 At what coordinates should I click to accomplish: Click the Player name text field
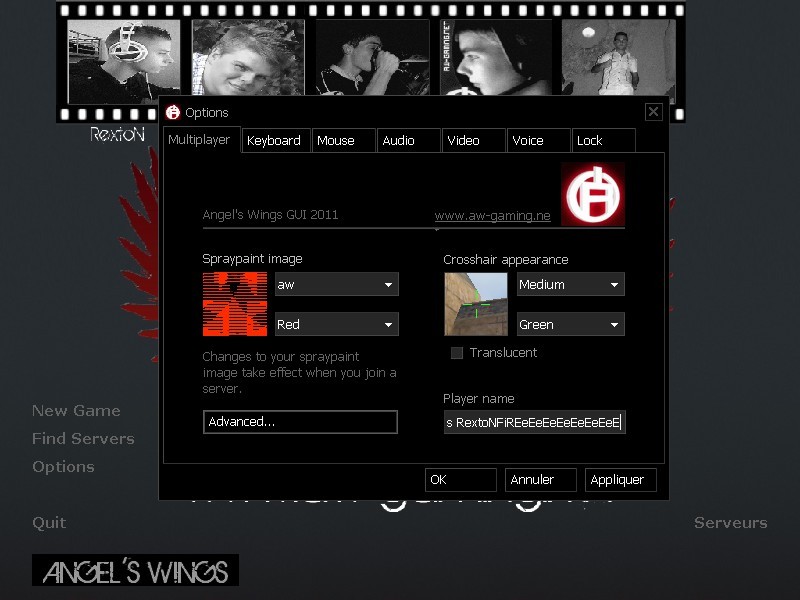tap(534, 423)
